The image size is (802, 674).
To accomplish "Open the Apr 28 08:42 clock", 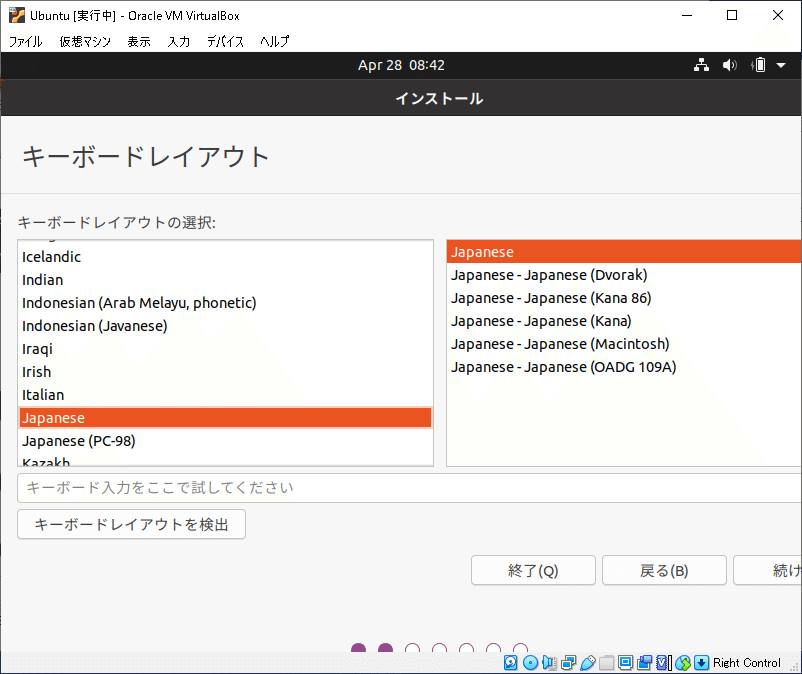I will tap(401, 65).
